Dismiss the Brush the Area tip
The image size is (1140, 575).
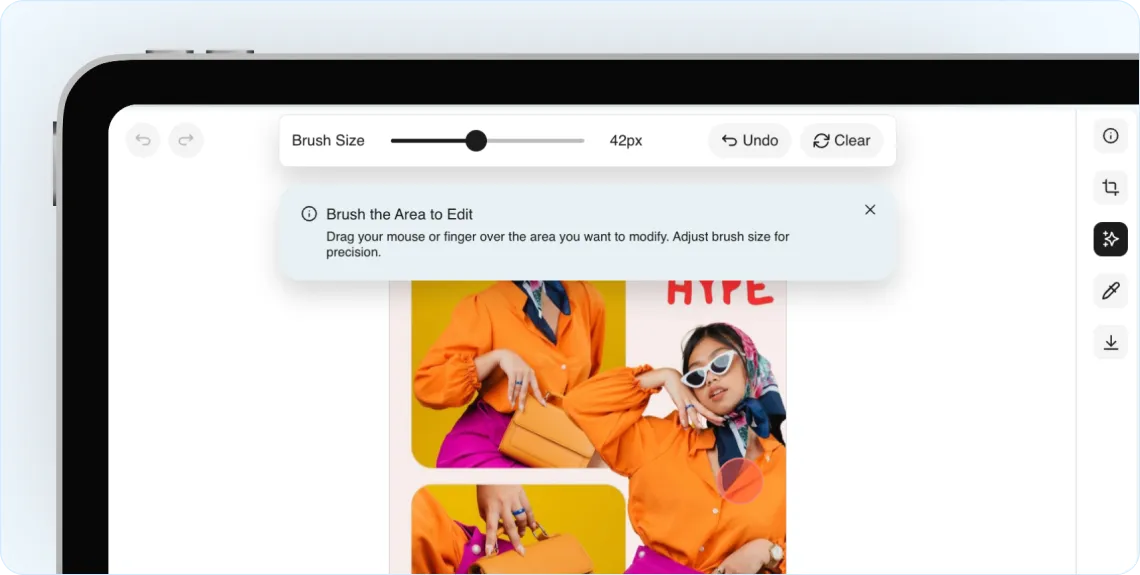(870, 209)
